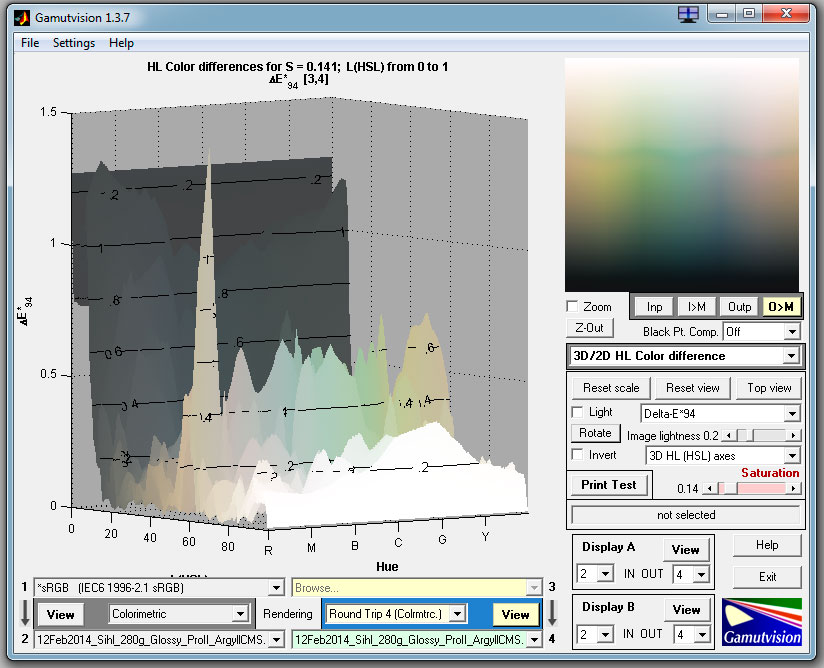The width and height of the screenshot is (824, 668).
Task: Click left arrow of Image lightness slider
Action: tap(729, 435)
